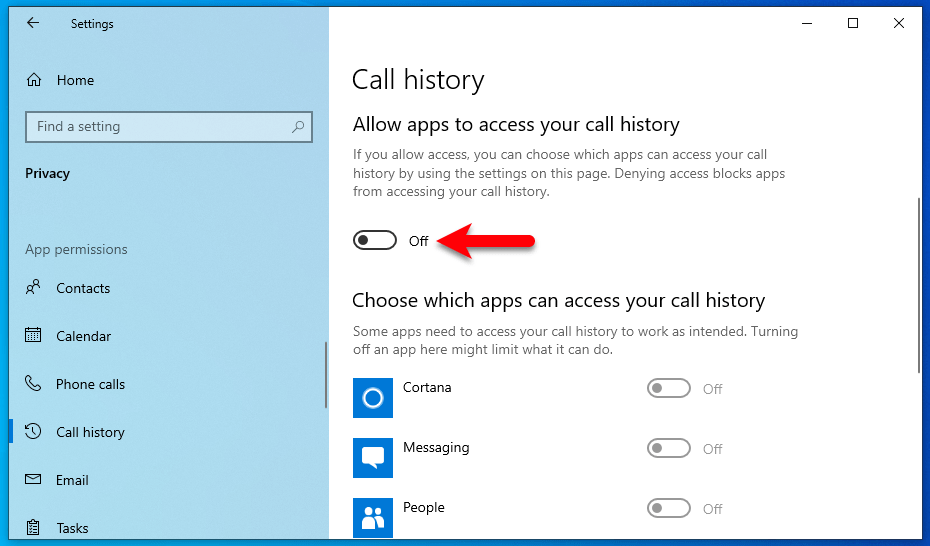Viewport: 930px width, 546px height.
Task: Click the Home house icon
Action: coord(34,80)
